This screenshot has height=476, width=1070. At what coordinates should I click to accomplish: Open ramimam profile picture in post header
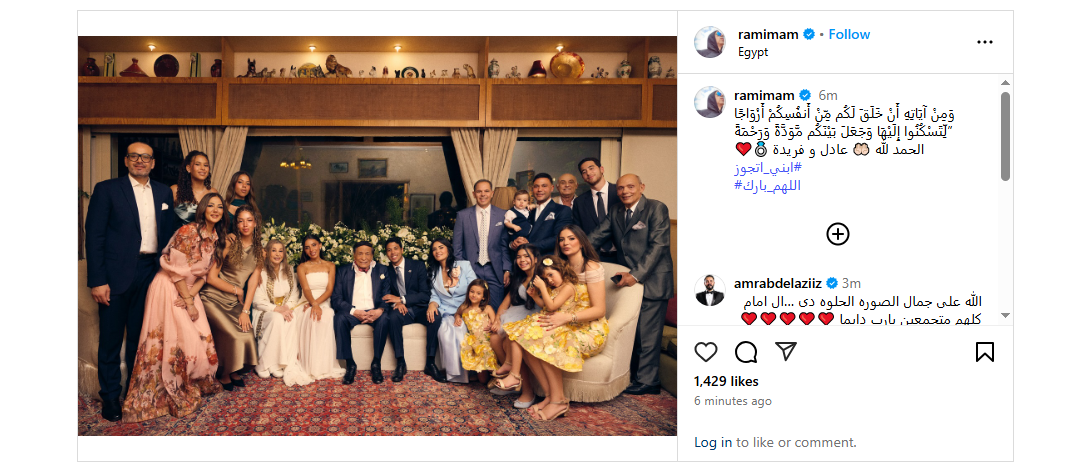tap(710, 42)
